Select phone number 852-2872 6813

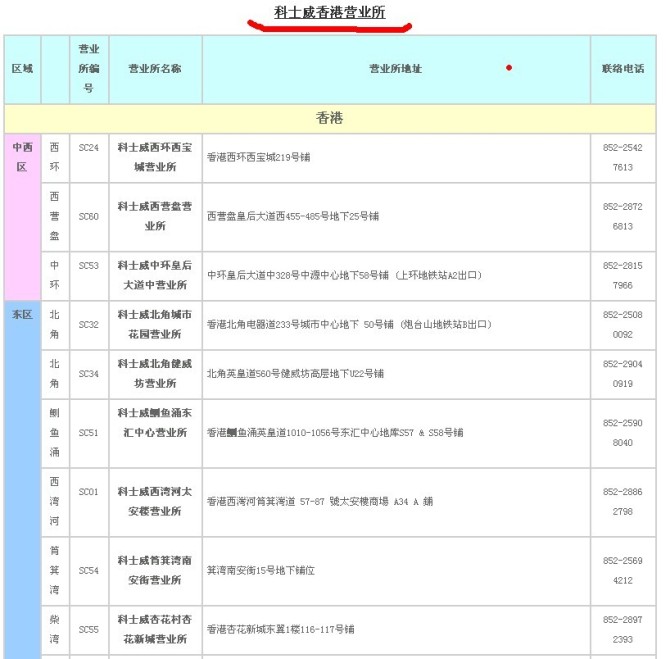coord(623,216)
